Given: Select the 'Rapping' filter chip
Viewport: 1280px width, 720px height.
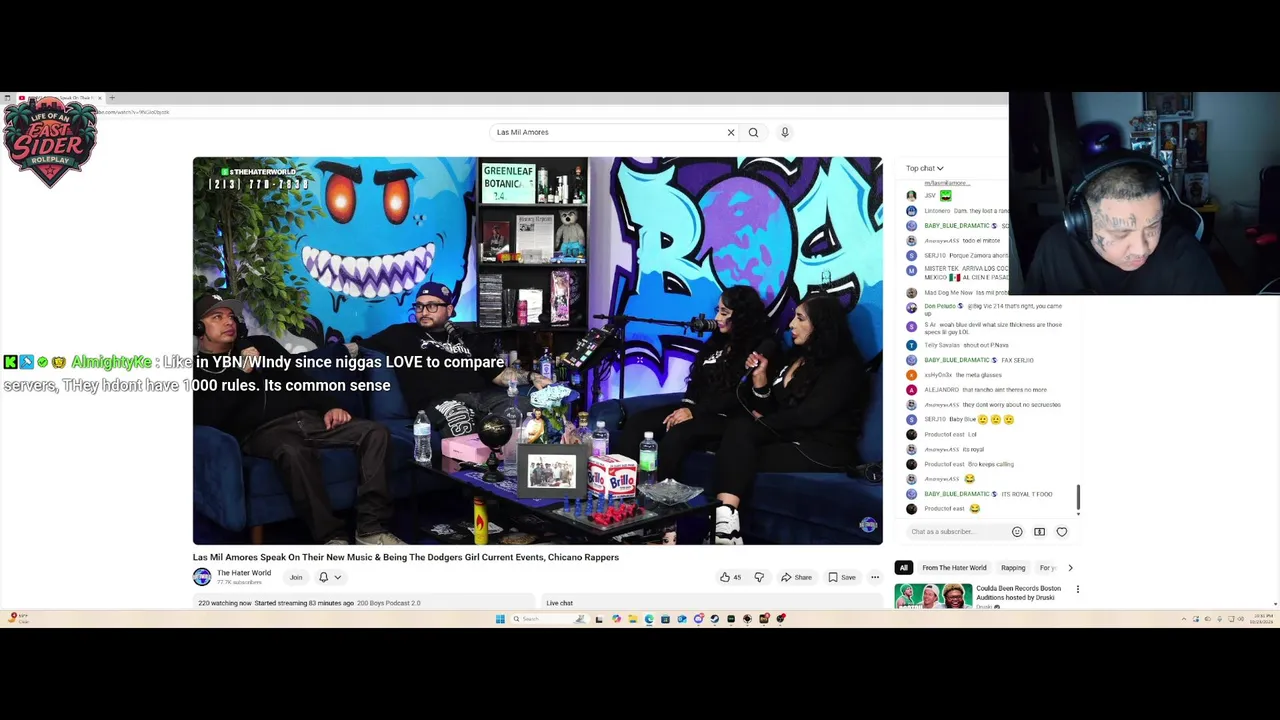Looking at the screenshot, I should point(1013,568).
